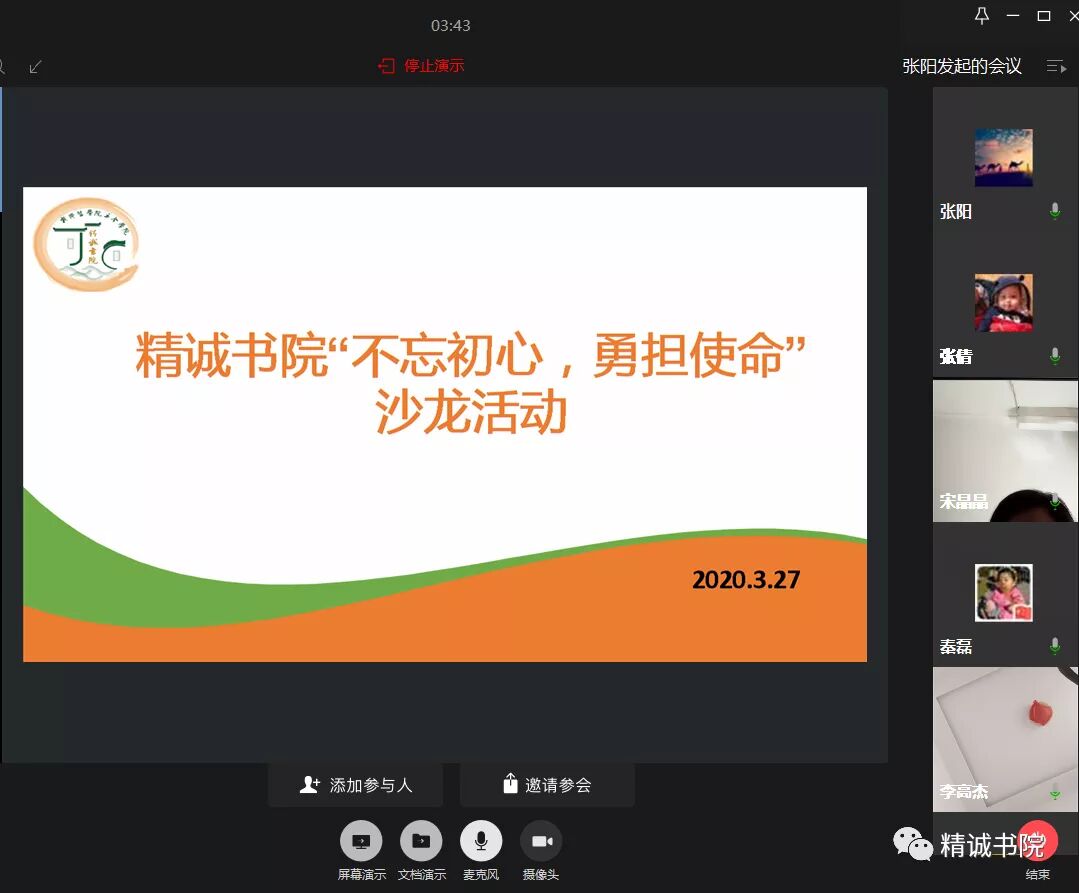Pin the meeting window on top
Viewport: 1079px width, 893px height.
coord(981,15)
